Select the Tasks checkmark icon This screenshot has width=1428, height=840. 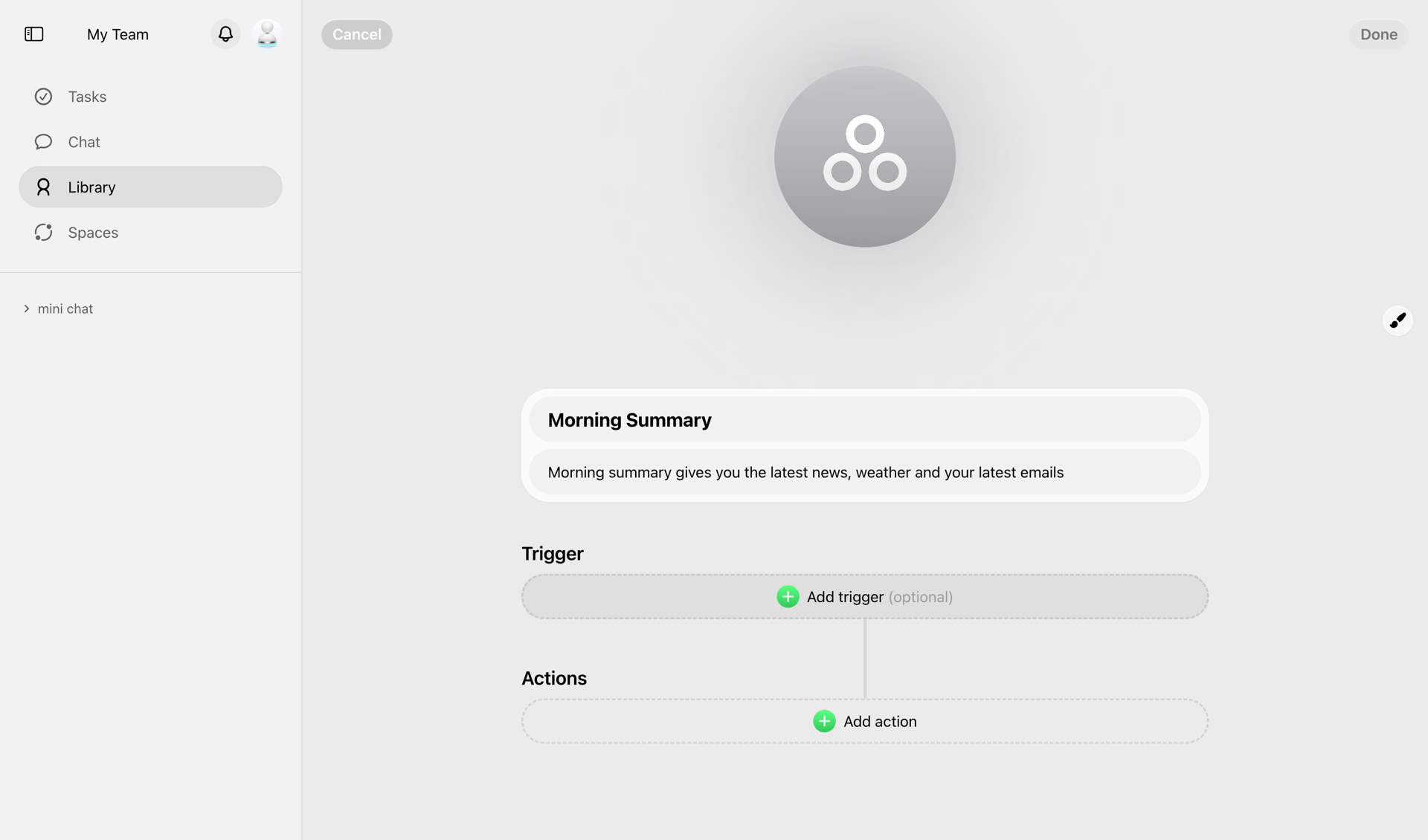[43, 97]
